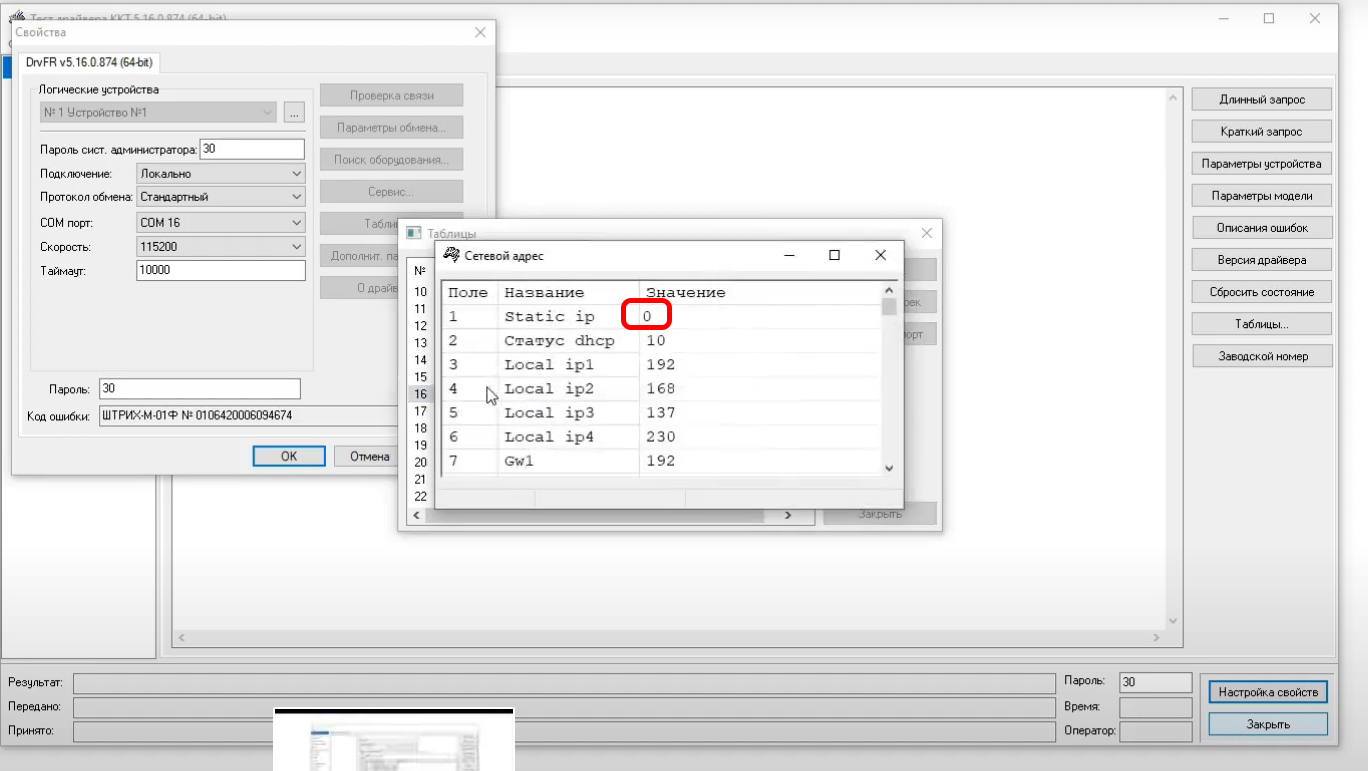The width and height of the screenshot is (1368, 771).
Task: Open the COM порт combo box
Action: (296, 223)
